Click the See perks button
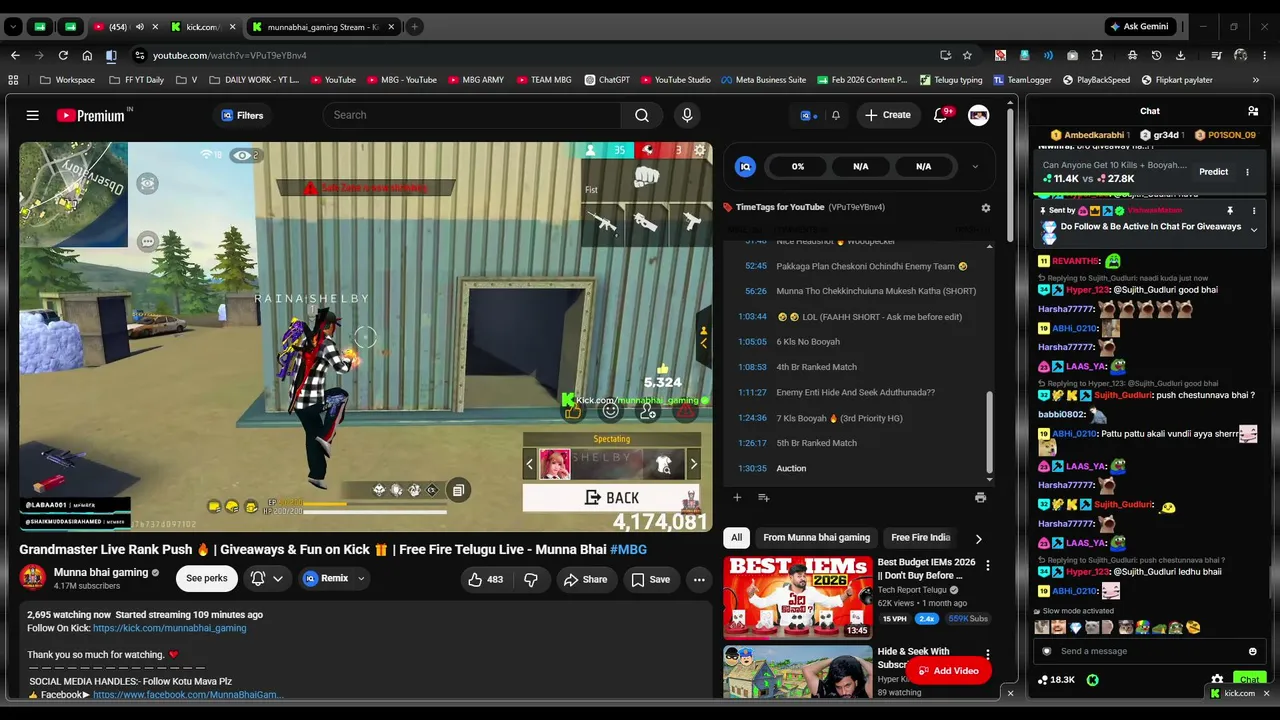This screenshot has height=720, width=1280. 206,578
